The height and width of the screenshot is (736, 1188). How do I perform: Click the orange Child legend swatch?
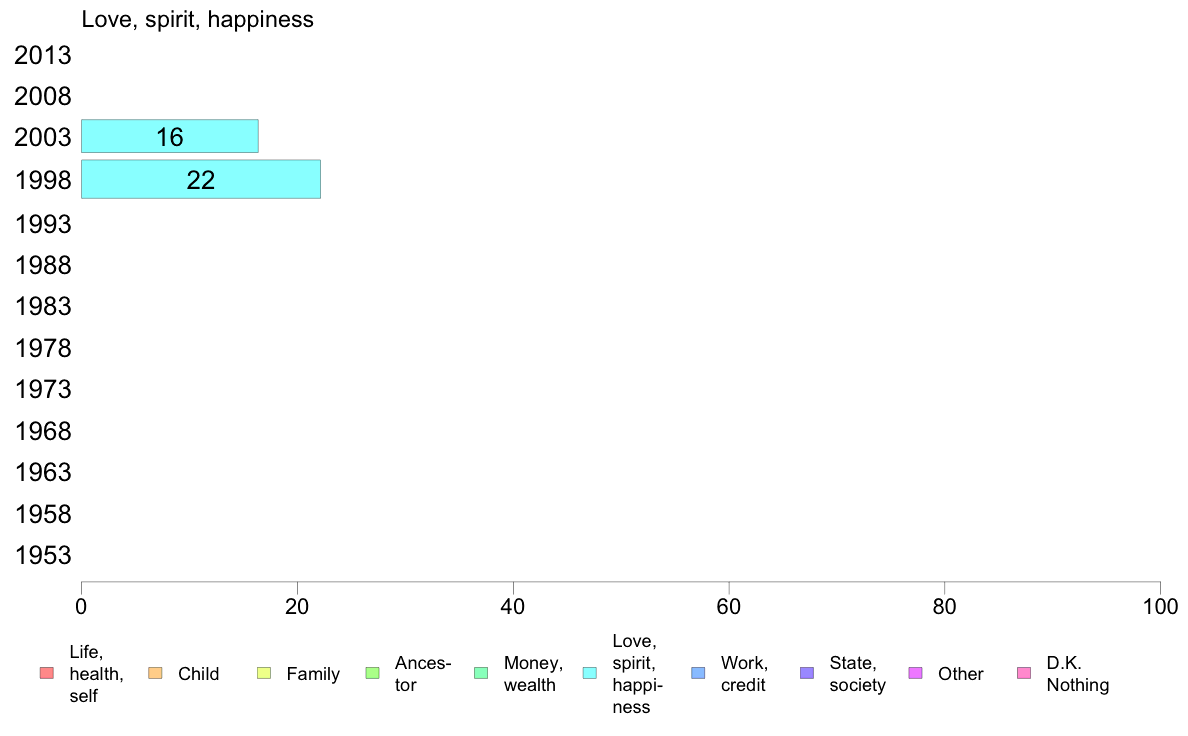155,673
